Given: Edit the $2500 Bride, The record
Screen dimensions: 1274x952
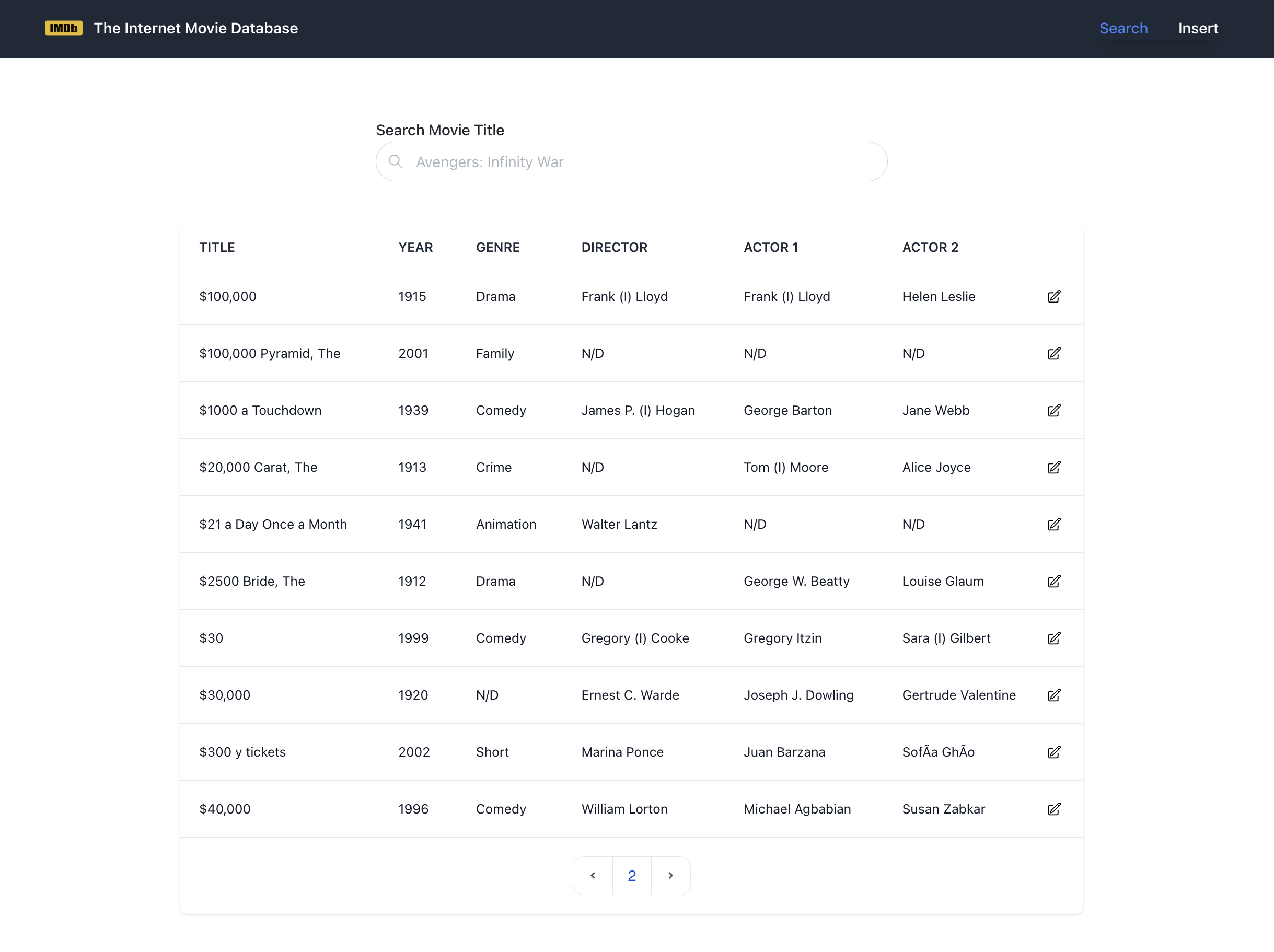Looking at the screenshot, I should (x=1053, y=582).
